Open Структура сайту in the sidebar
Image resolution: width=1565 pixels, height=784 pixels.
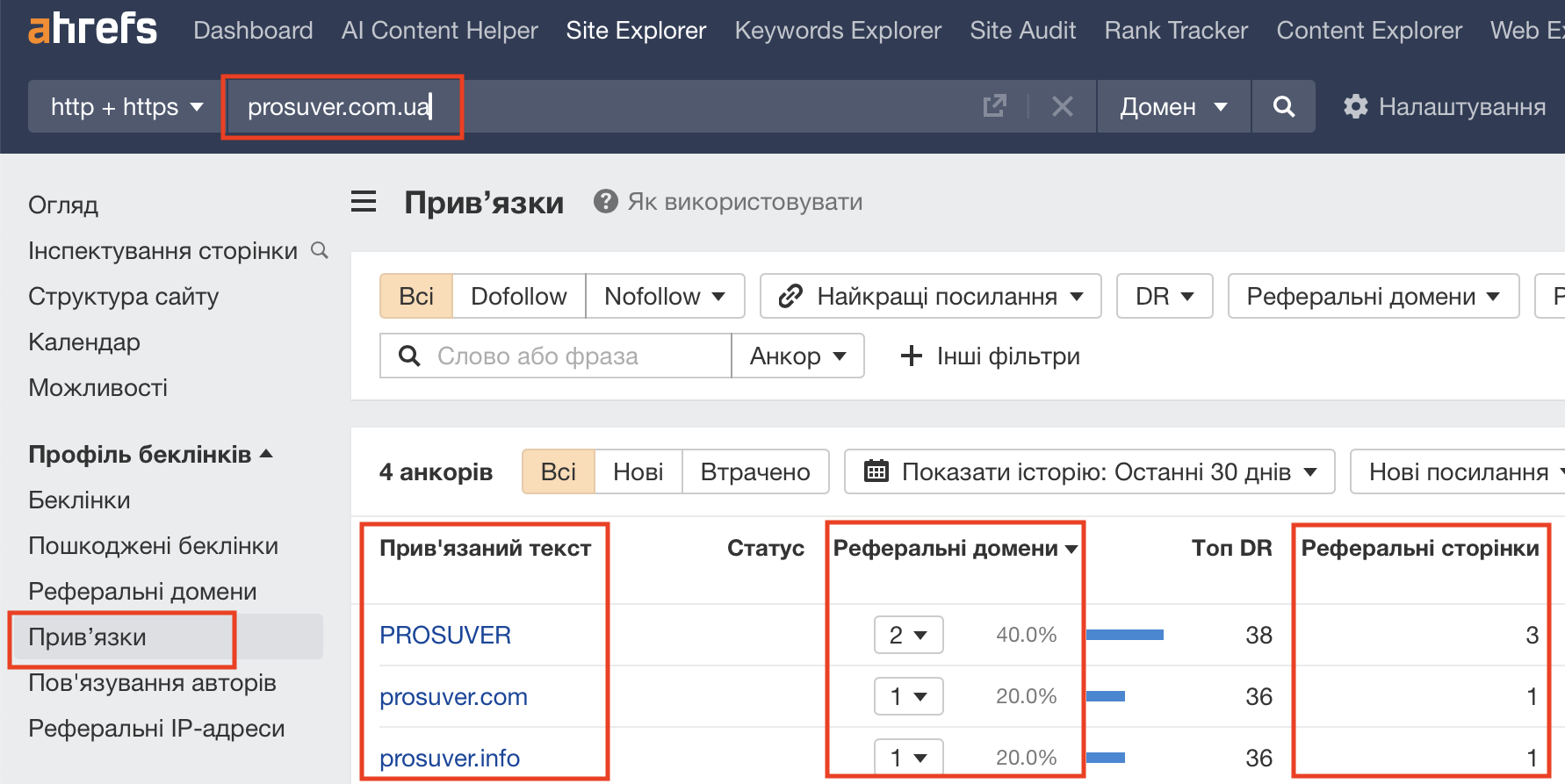pyautogui.click(x=123, y=296)
